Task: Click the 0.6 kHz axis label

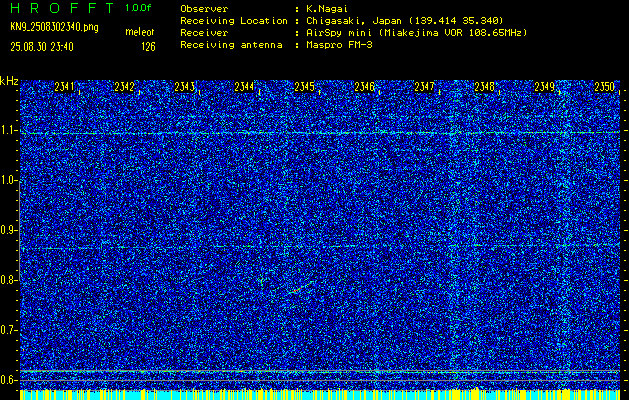Action: pos(8,380)
